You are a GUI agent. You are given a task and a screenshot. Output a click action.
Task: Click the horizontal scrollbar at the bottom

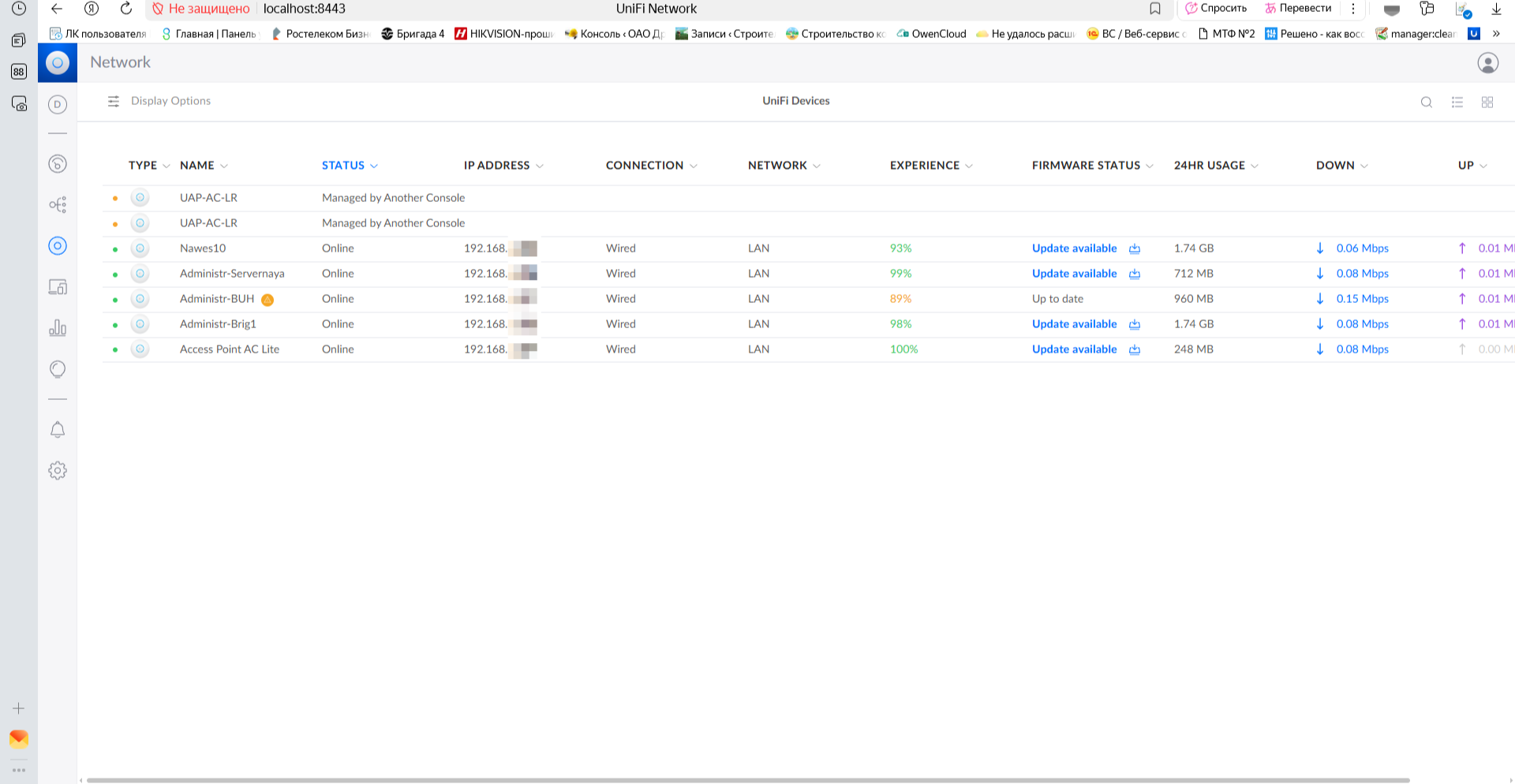tap(747, 780)
